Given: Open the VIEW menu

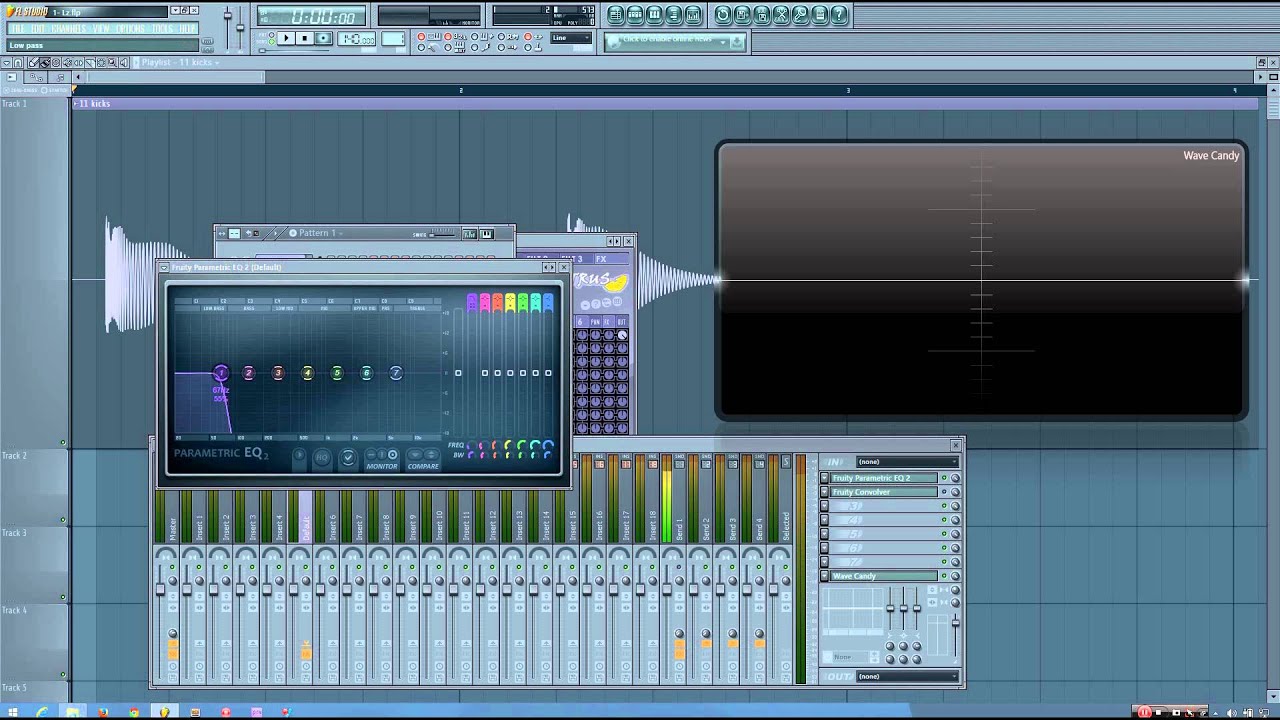Looking at the screenshot, I should point(101,29).
